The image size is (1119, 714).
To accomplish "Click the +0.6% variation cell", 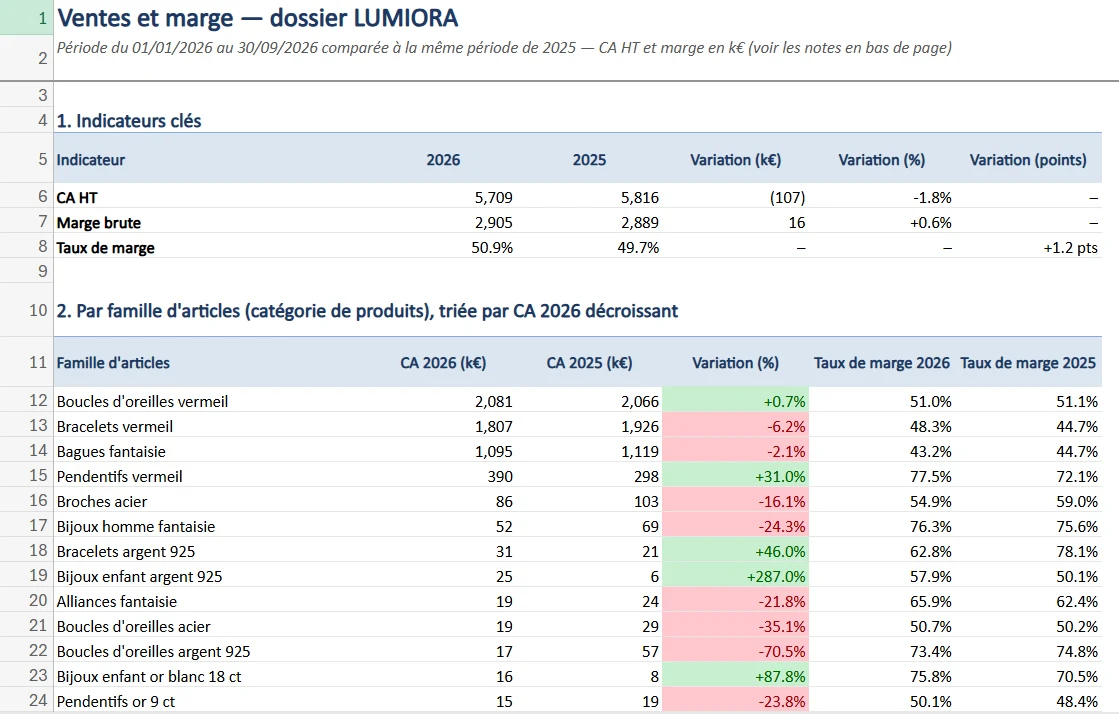I will (x=882, y=221).
